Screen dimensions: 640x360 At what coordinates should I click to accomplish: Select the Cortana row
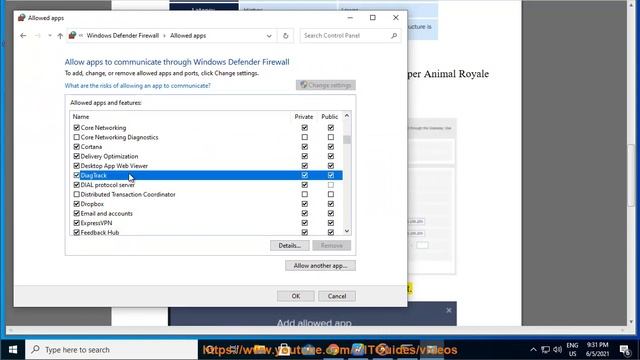coord(206,147)
